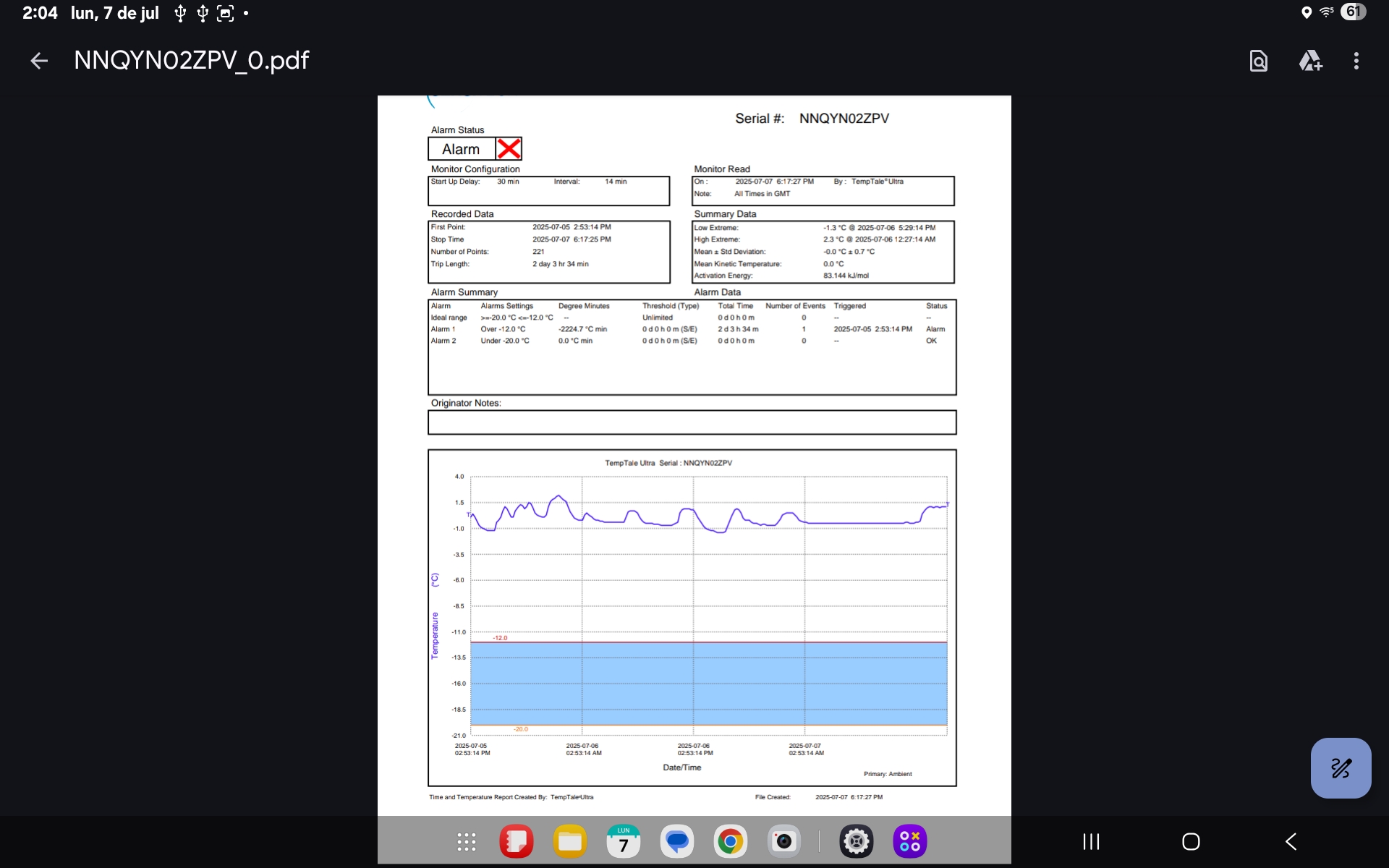Open the three-dot overflow menu
Image resolution: width=1389 pixels, height=868 pixels.
1356,61
